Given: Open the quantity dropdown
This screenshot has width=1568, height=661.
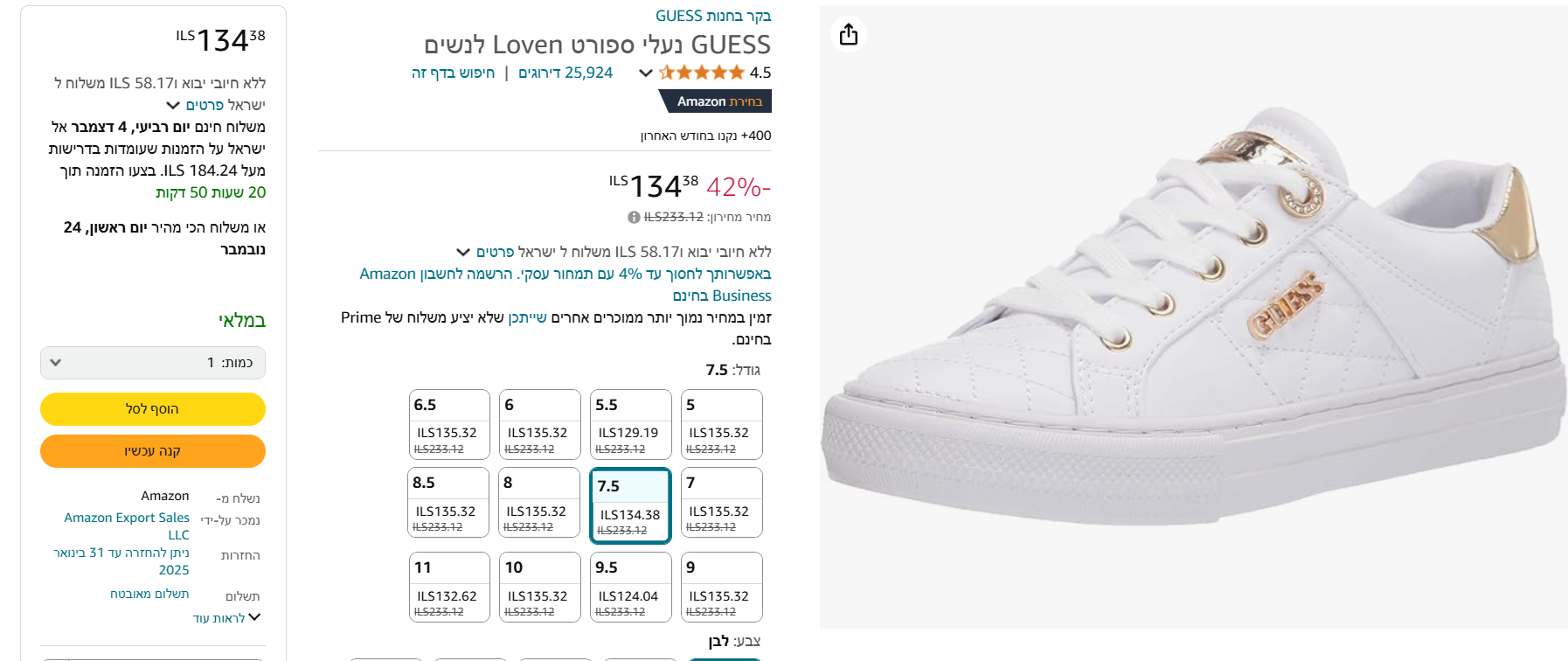Looking at the screenshot, I should point(153,363).
